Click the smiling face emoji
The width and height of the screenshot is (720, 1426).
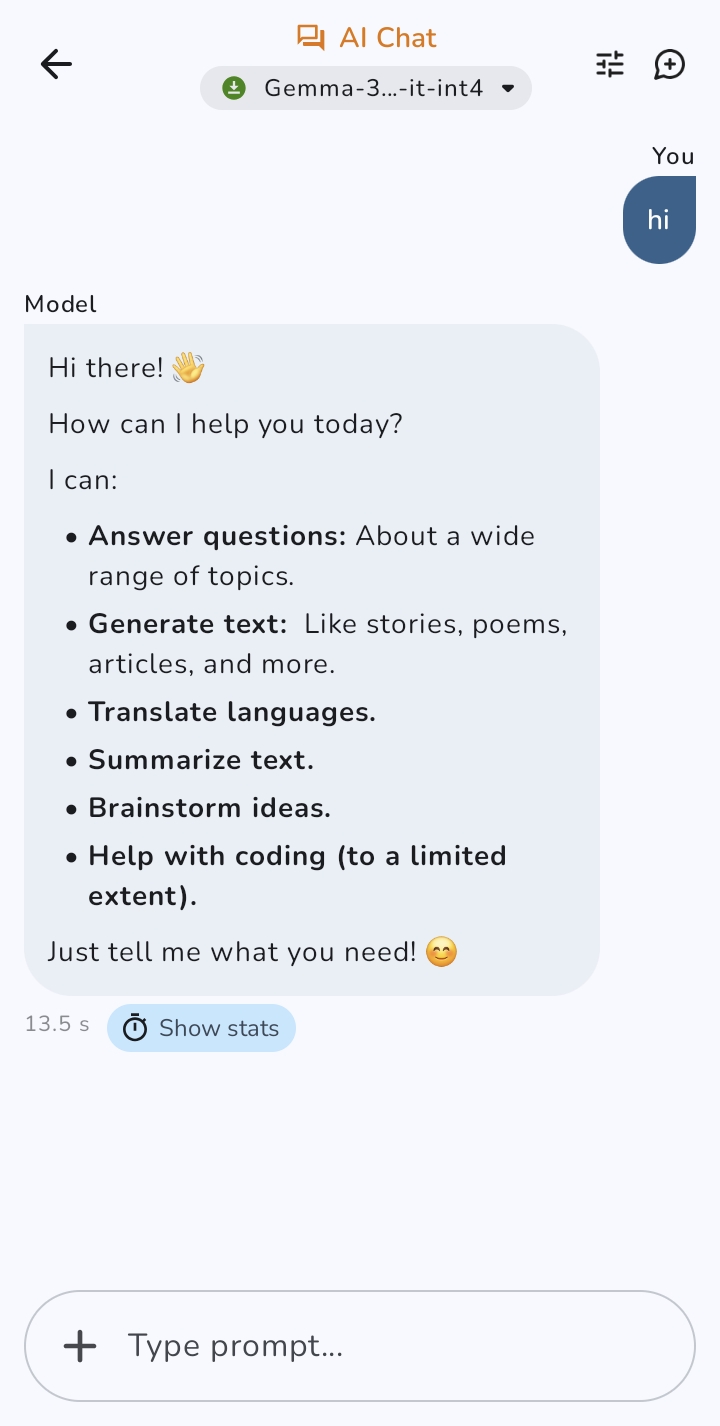click(x=441, y=952)
